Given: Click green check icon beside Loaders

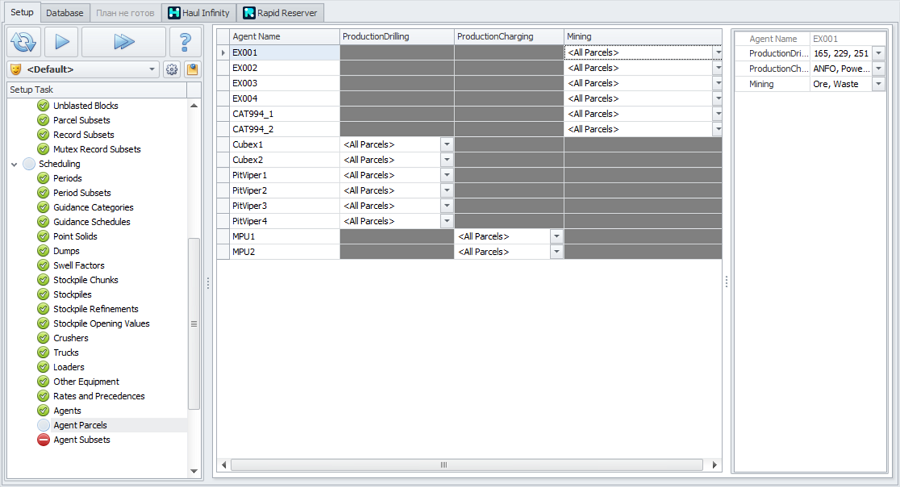Looking at the screenshot, I should [x=43, y=367].
